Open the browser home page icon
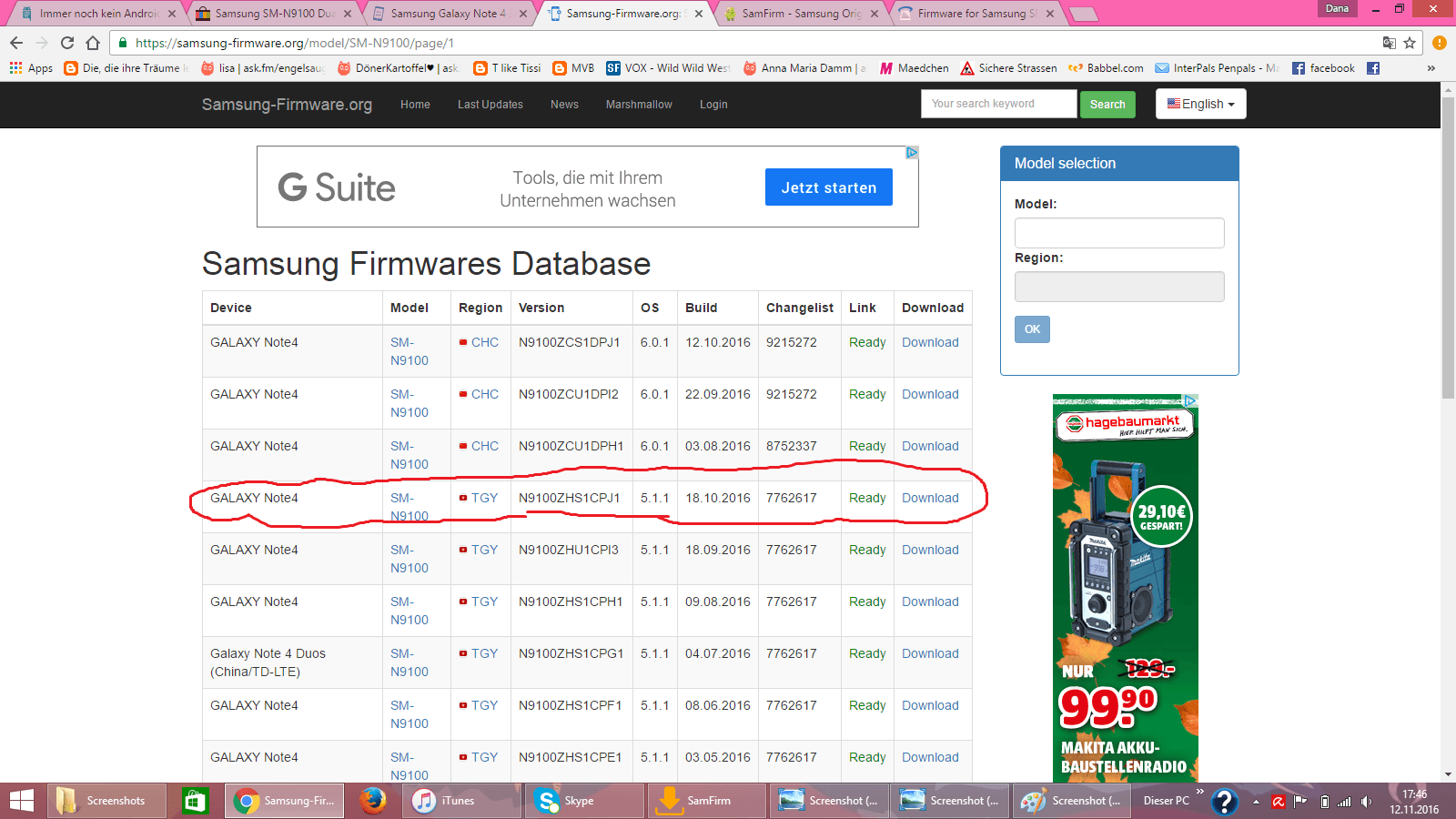This screenshot has width=1456, height=819. 93,43
